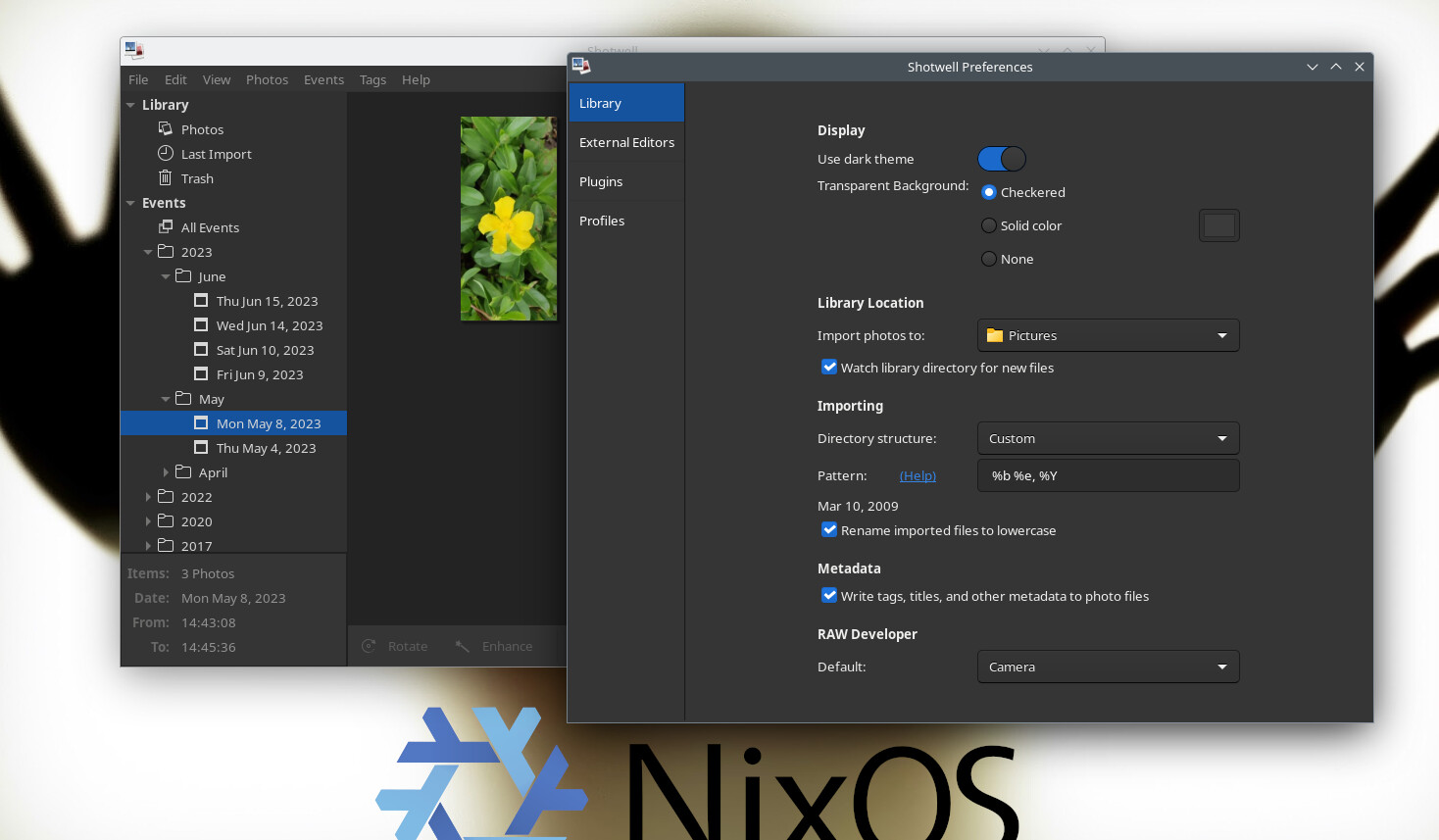
Task: Collapse the May tree node
Action: click(x=166, y=399)
